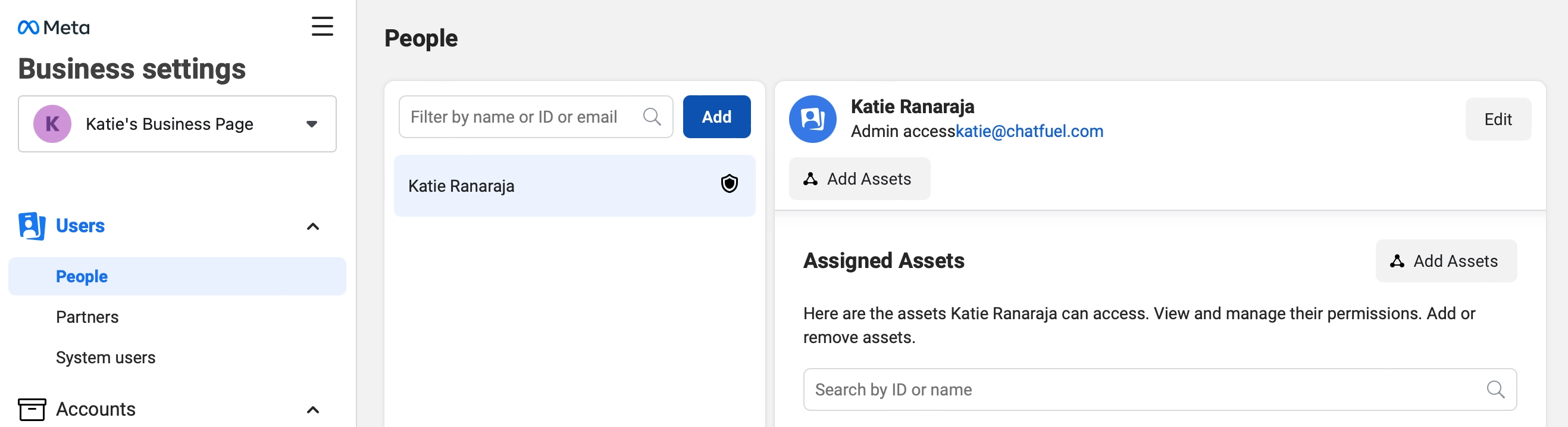Click the Users section icon

click(32, 226)
